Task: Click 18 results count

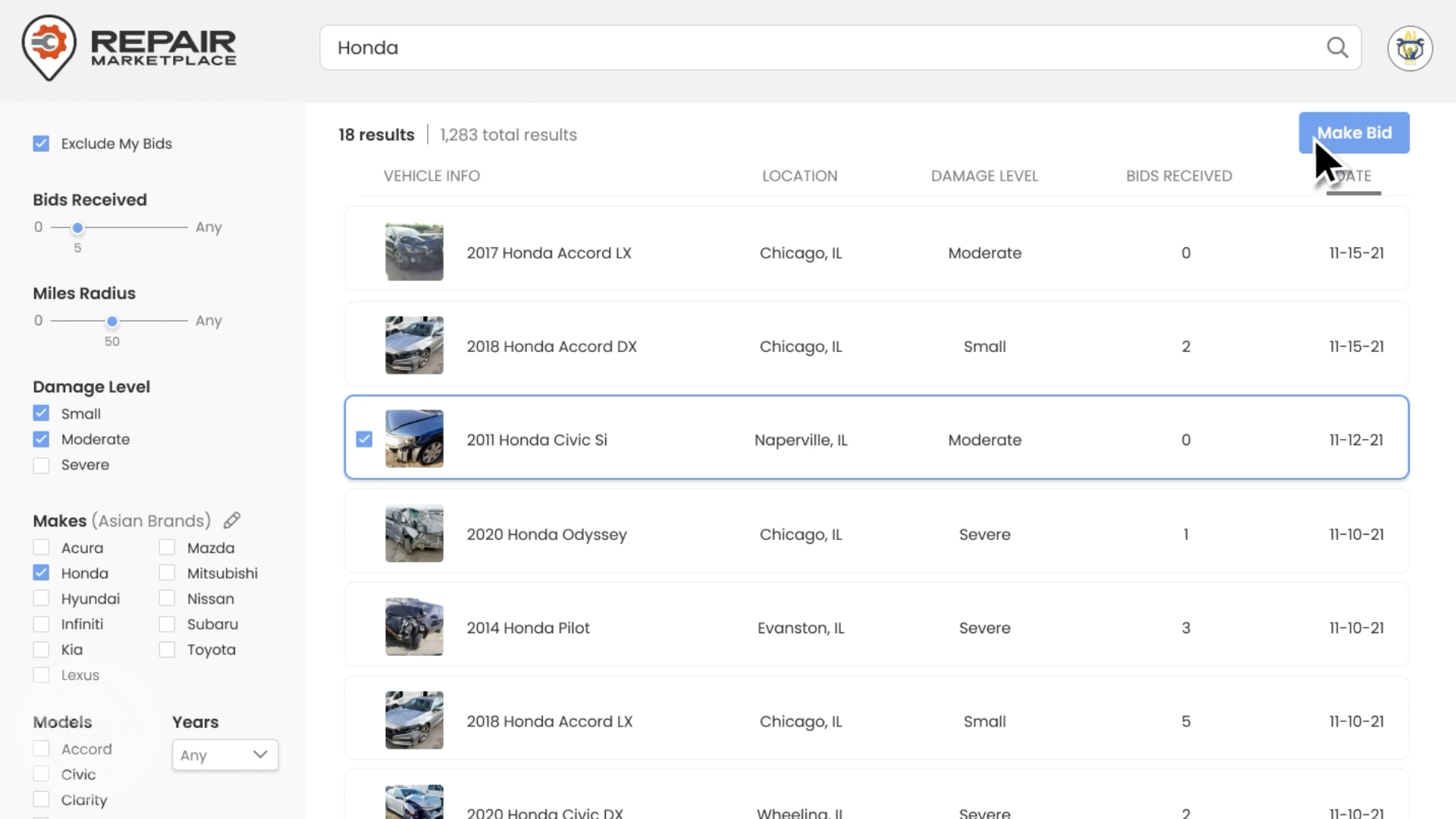Action: tap(376, 135)
